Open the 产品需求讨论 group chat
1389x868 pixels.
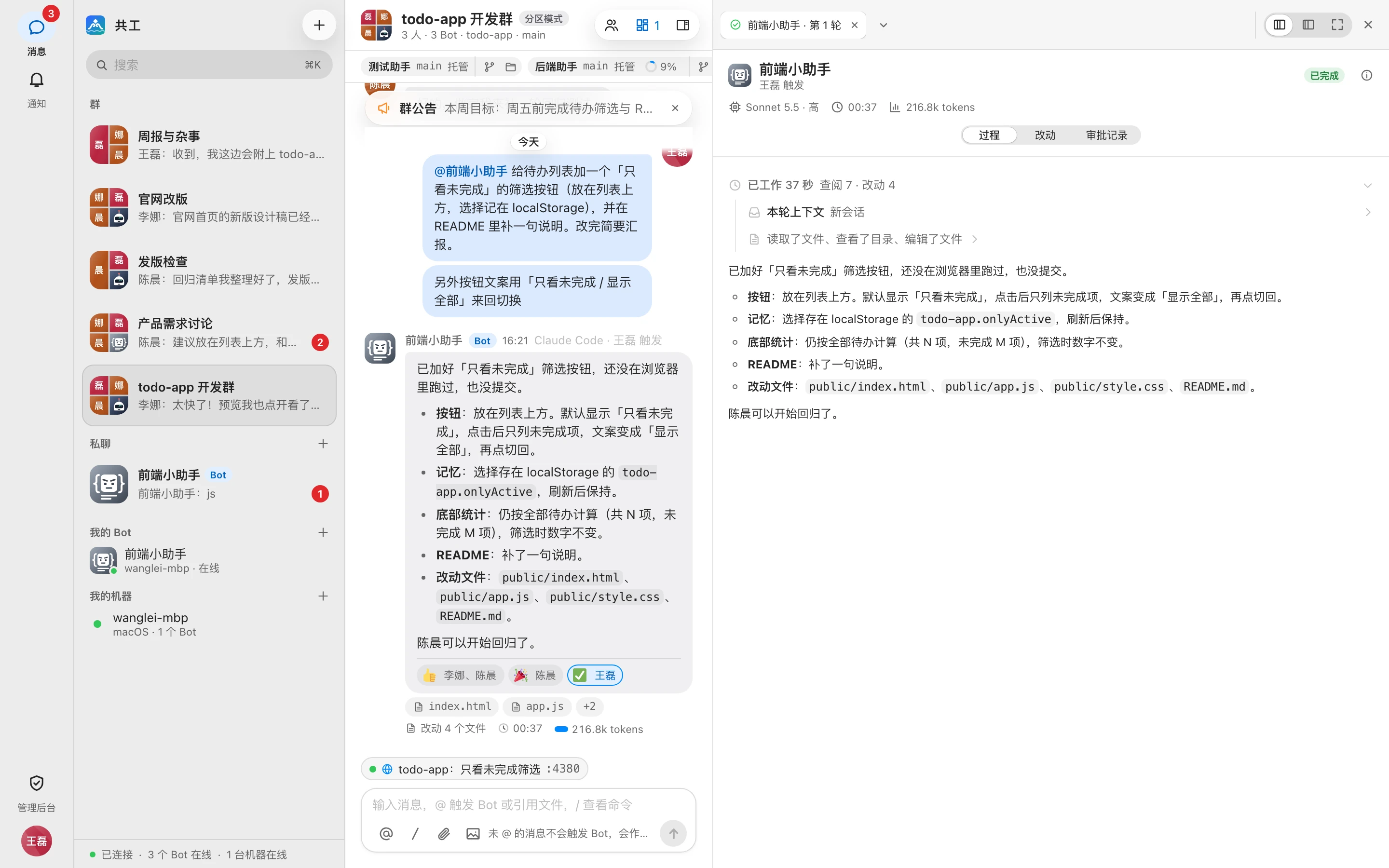click(209, 332)
